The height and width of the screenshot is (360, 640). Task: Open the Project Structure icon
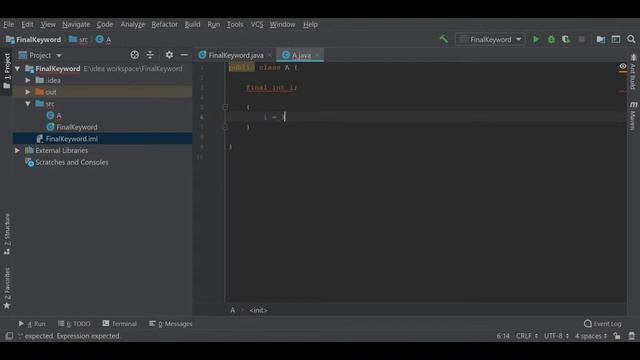pyautogui.click(x=600, y=39)
